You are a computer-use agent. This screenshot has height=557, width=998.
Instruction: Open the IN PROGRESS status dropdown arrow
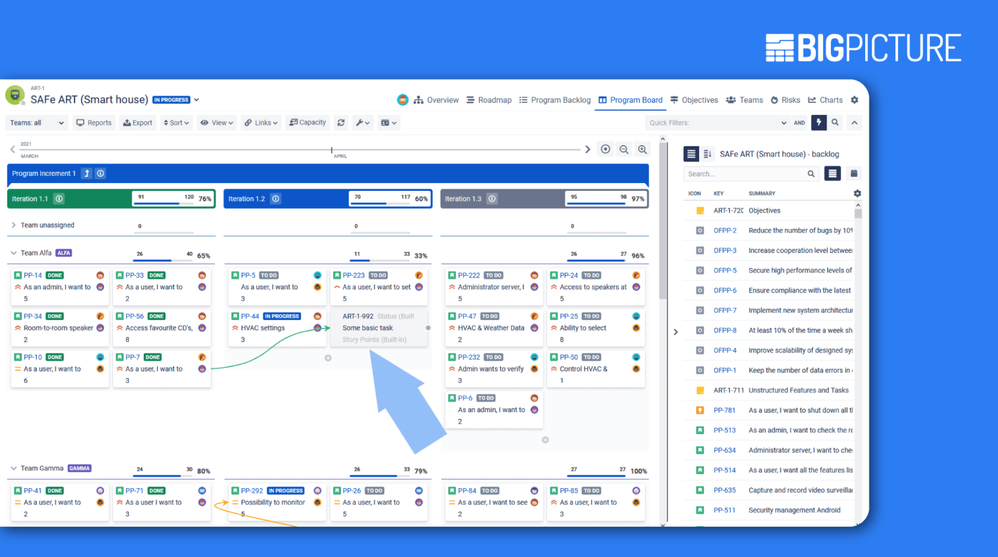pos(197,100)
